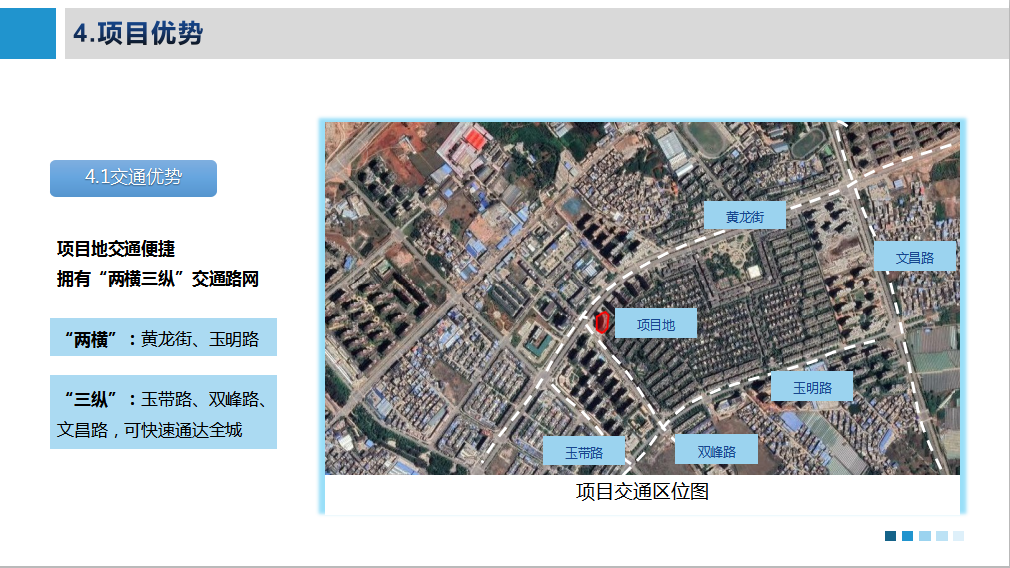Image resolution: width=1010 pixels, height=568 pixels.
Task: Click the last lightest progress square
Action: 959,536
